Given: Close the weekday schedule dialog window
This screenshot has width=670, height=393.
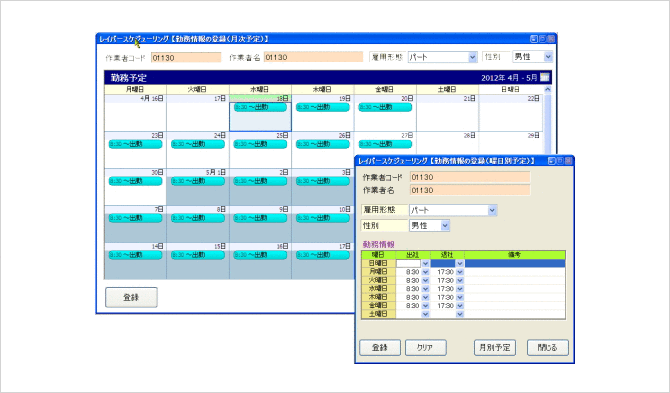Looking at the screenshot, I should coord(568,161).
